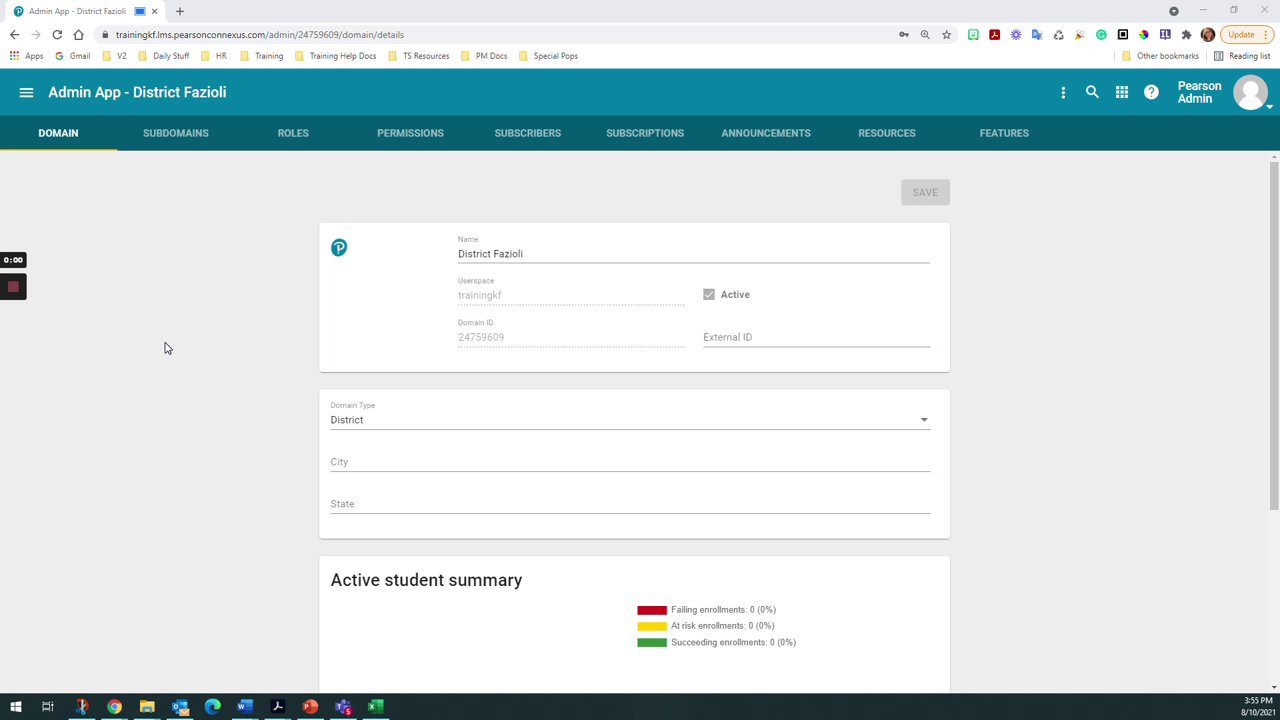Open the Windows Start menu
This screenshot has height=720, width=1280.
click(15, 707)
